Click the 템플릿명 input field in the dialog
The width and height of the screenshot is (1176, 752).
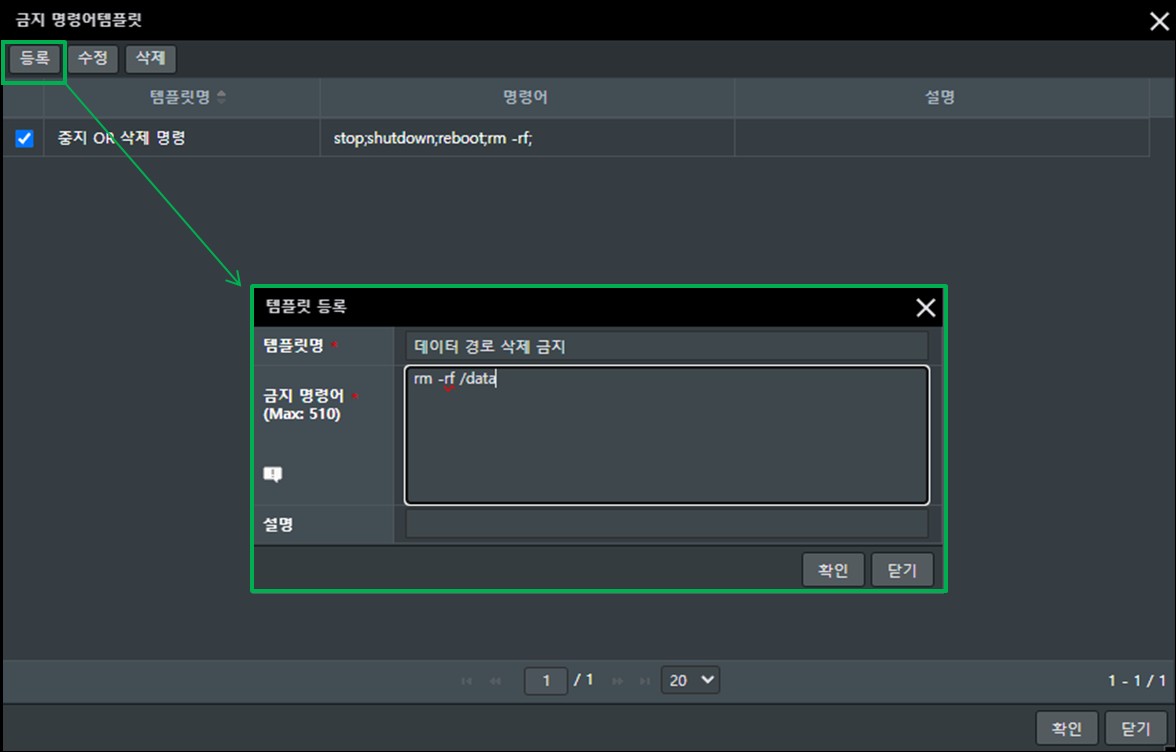tap(666, 346)
